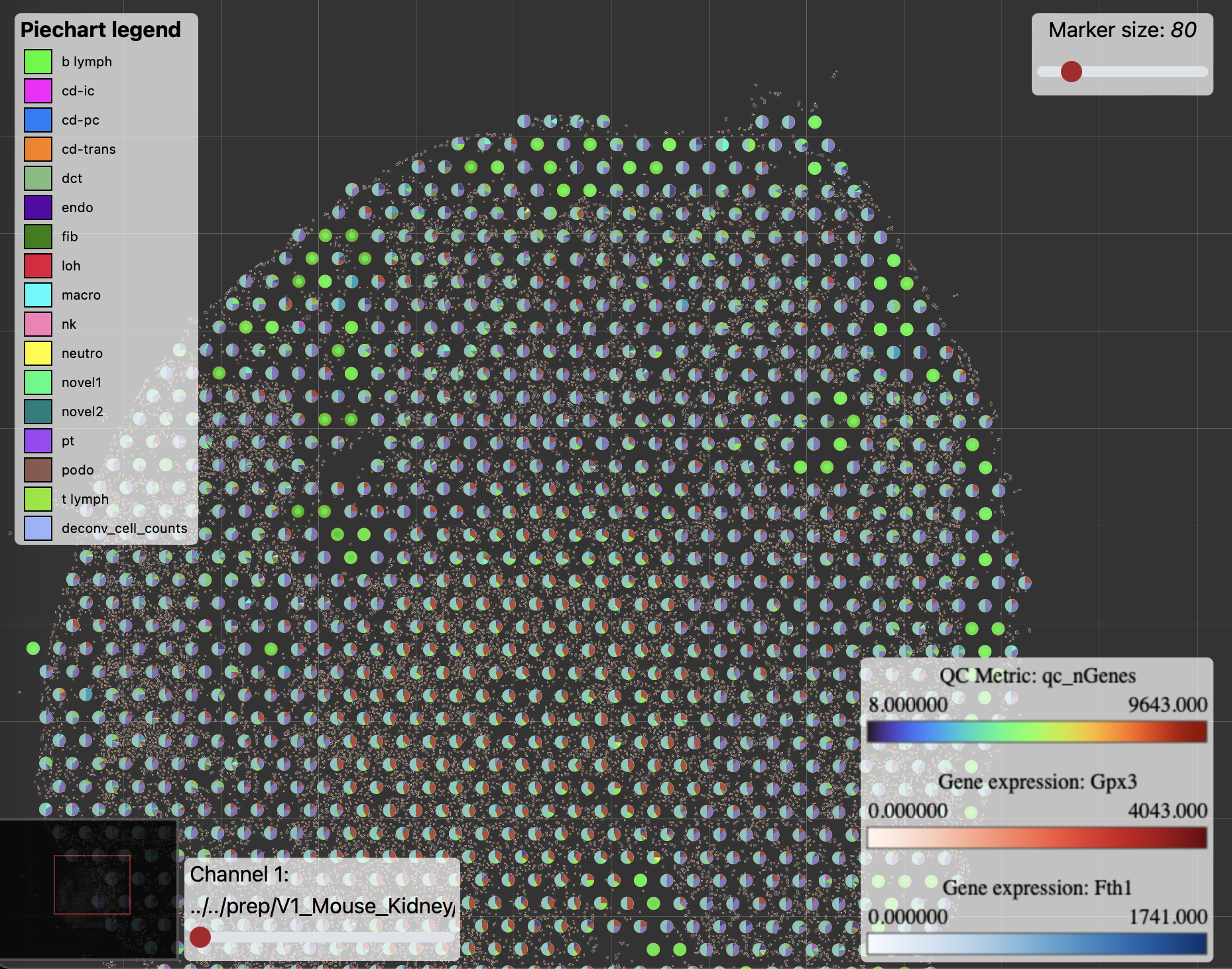Viewport: 1232px width, 969px height.
Task: Click the Gpx3 gene expression color bar
Action: coord(1036,838)
